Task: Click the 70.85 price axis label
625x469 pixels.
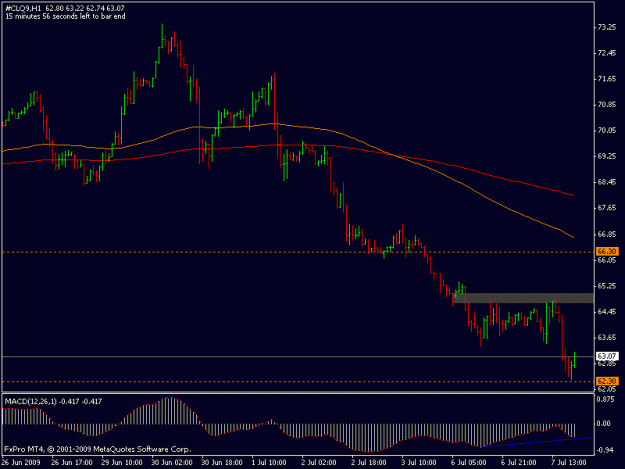Action: pyautogui.click(x=607, y=105)
